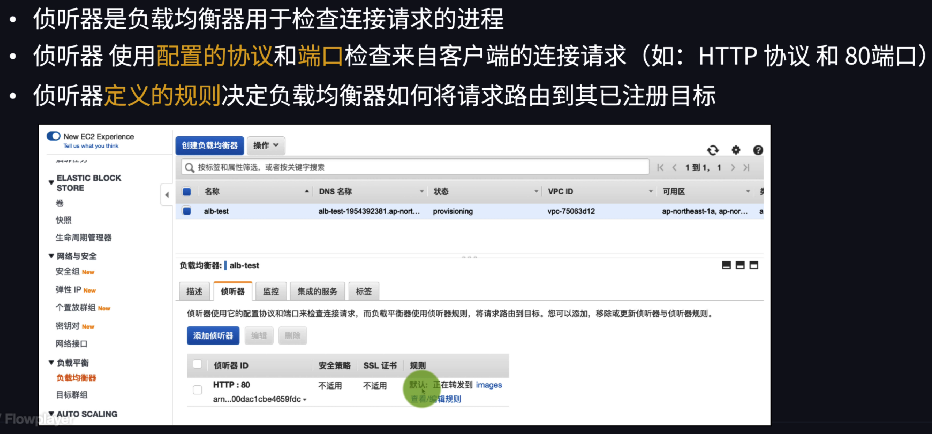
Task: Click the 添加侦听器 button
Action: (x=213, y=335)
